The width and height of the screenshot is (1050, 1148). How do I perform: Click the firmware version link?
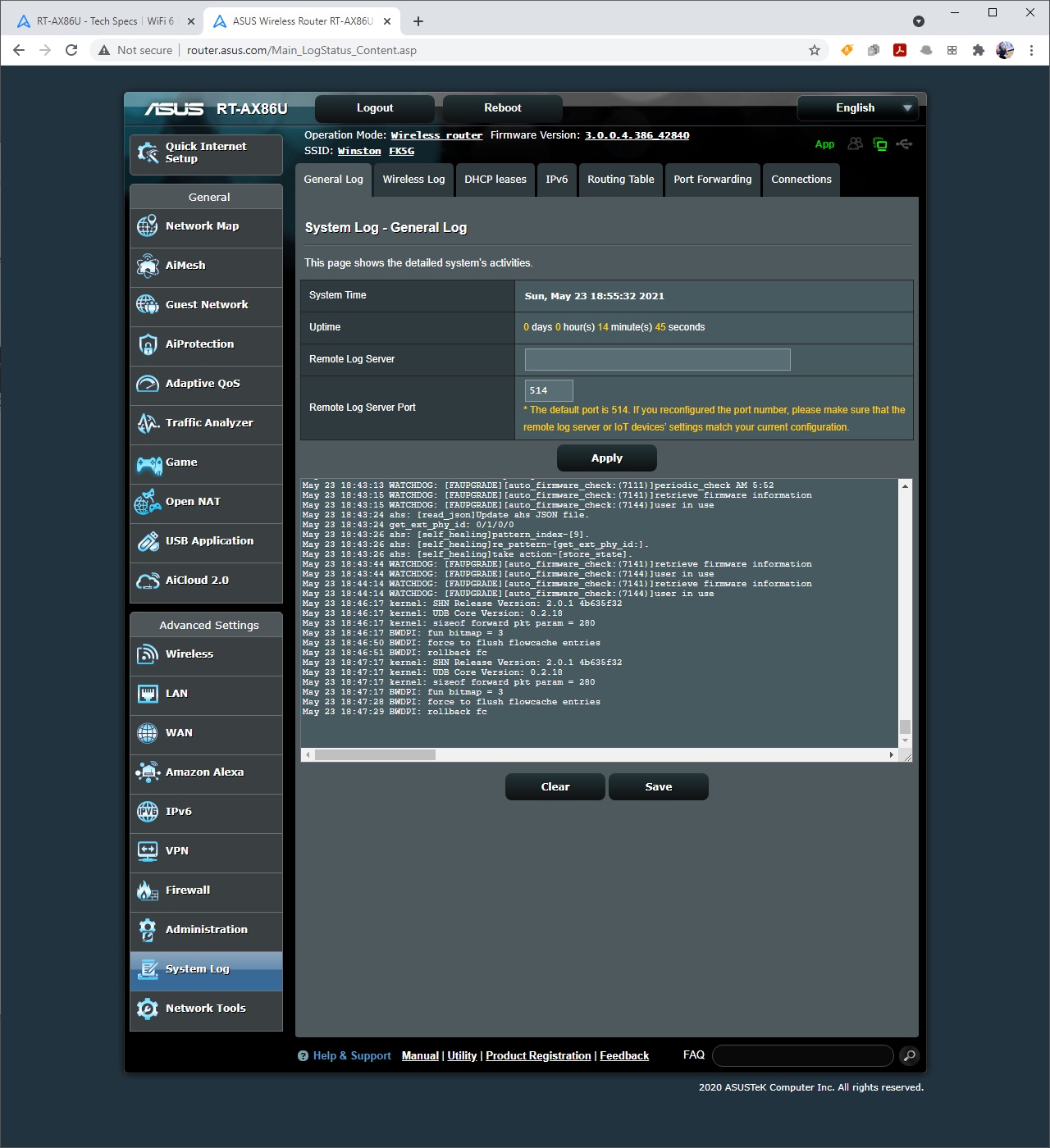pyautogui.click(x=637, y=135)
